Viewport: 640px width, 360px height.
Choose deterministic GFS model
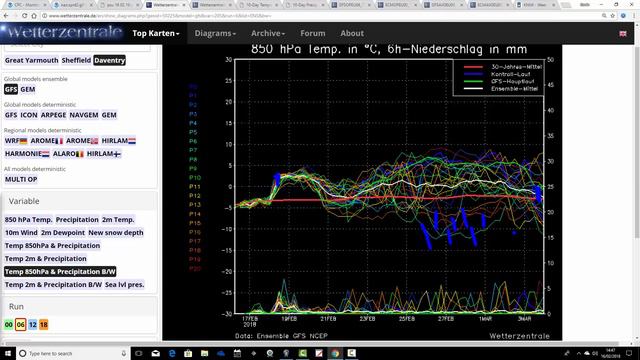click(x=11, y=115)
